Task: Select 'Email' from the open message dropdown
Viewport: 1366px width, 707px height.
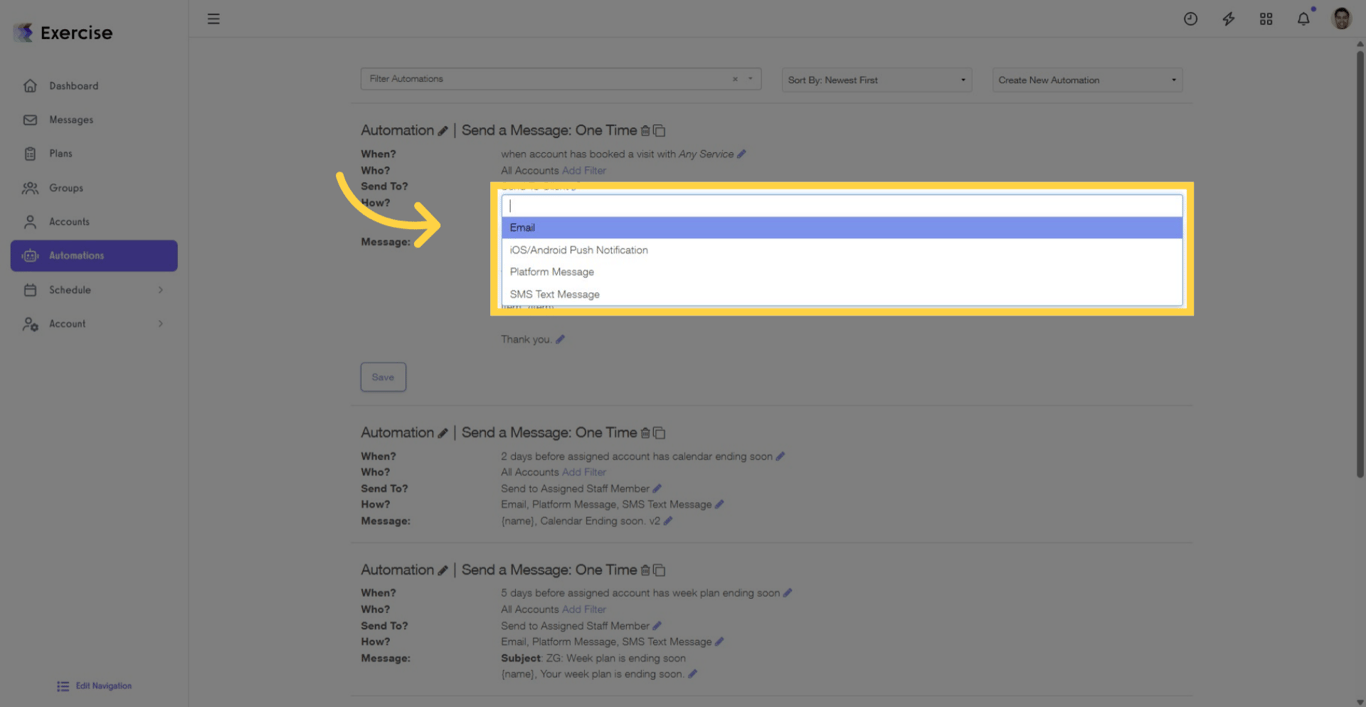Action: click(522, 227)
